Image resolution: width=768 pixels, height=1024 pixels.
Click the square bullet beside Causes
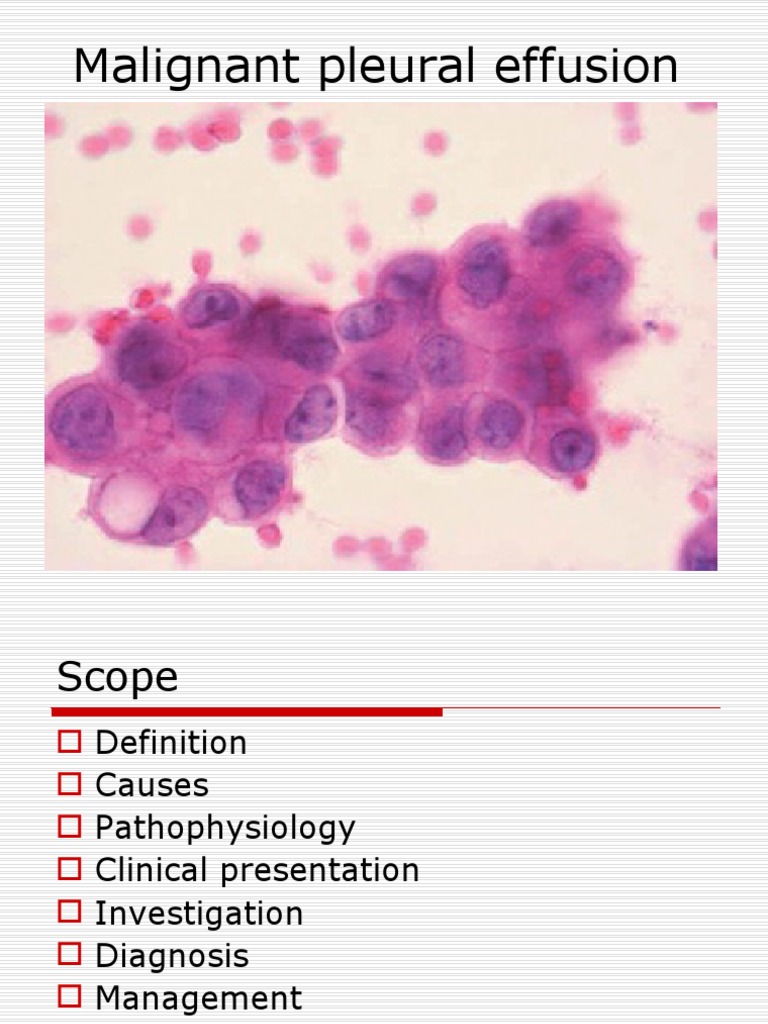click(x=68, y=784)
